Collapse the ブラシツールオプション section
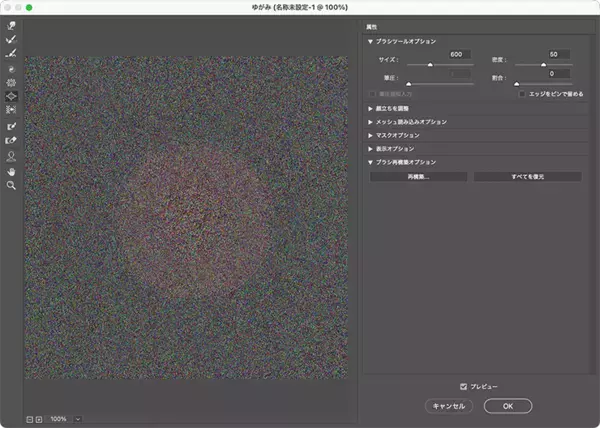Screen dimensions: 600x428 point(370,41)
